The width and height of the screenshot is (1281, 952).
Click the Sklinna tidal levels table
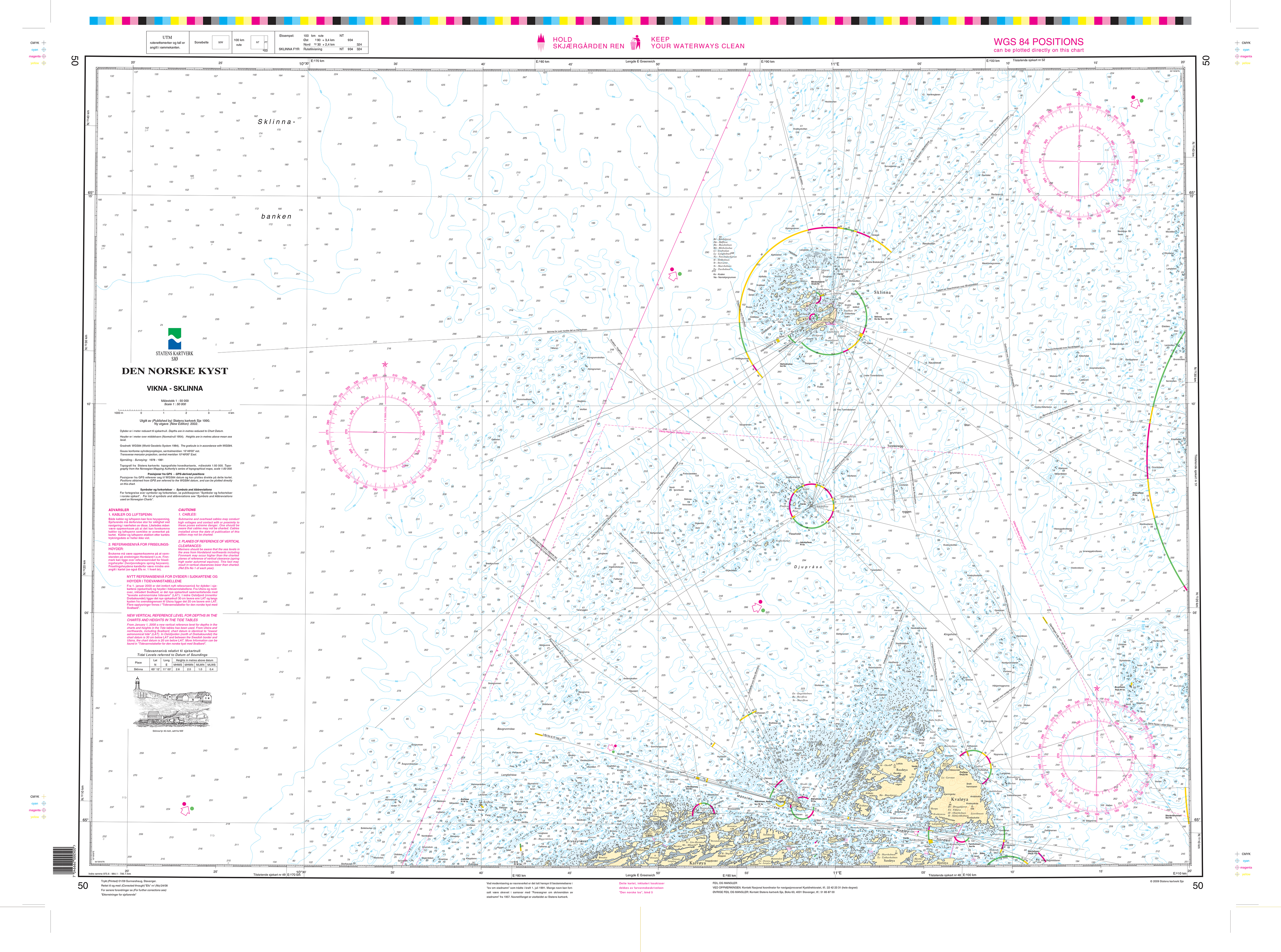[x=172, y=664]
